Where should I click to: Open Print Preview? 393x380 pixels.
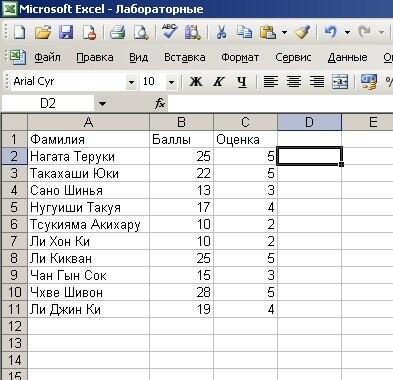pyautogui.click(x=141, y=32)
